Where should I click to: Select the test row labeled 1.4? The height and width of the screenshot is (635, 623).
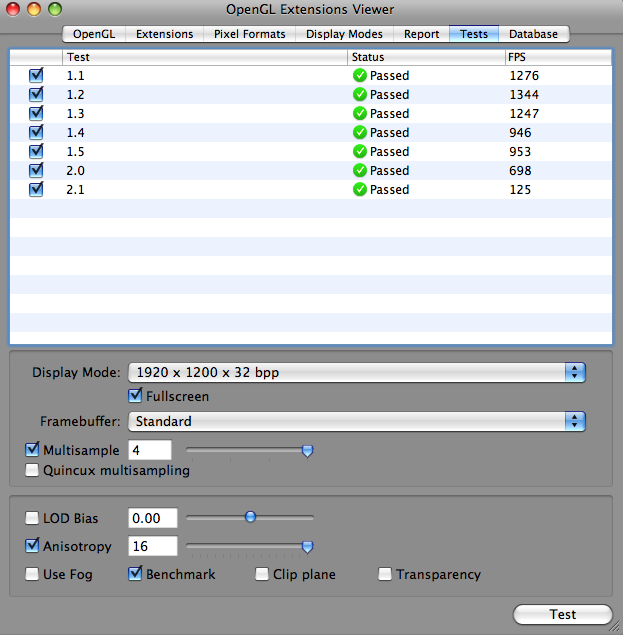[311, 132]
